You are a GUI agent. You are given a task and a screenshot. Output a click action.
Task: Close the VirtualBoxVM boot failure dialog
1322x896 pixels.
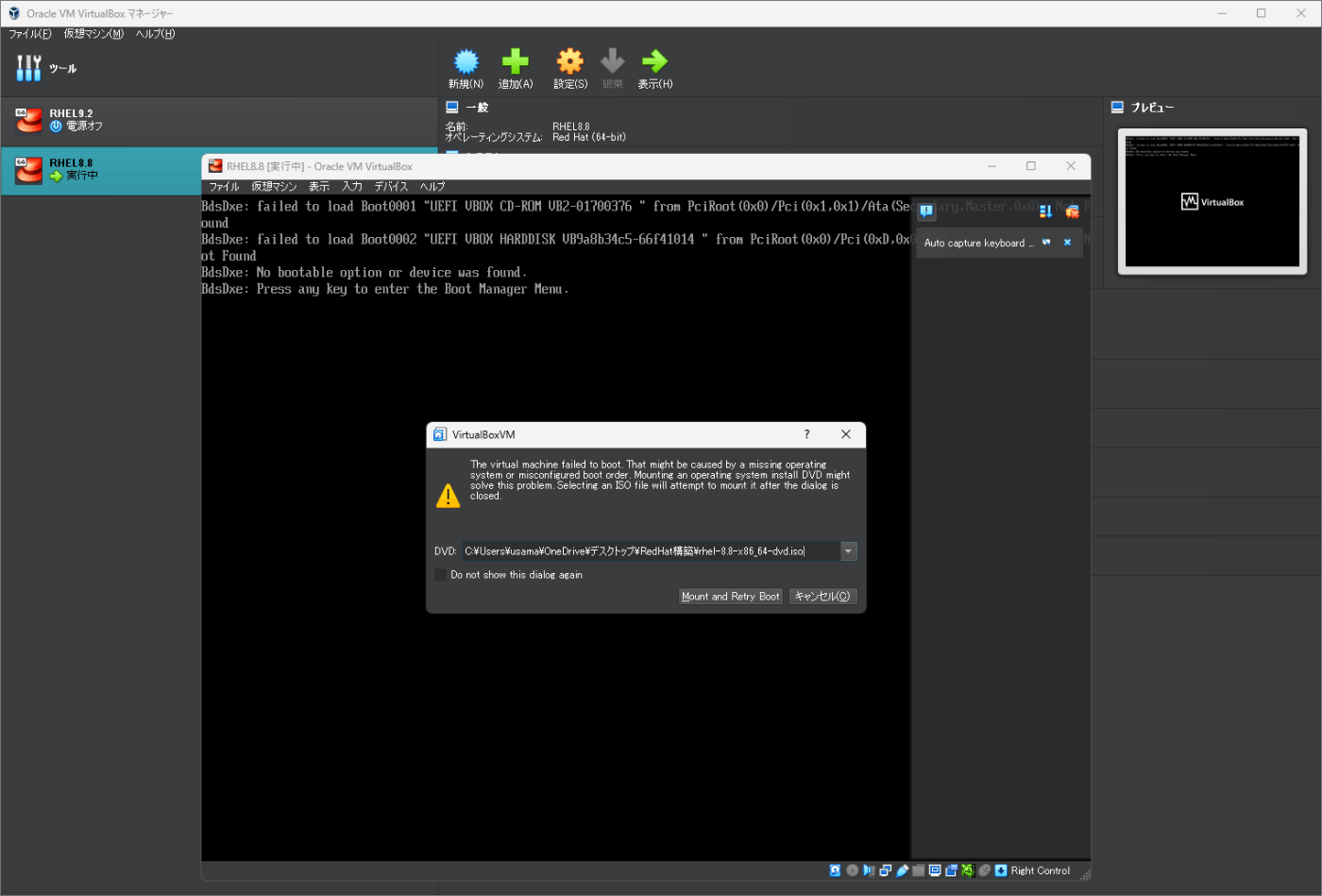pyautogui.click(x=846, y=434)
